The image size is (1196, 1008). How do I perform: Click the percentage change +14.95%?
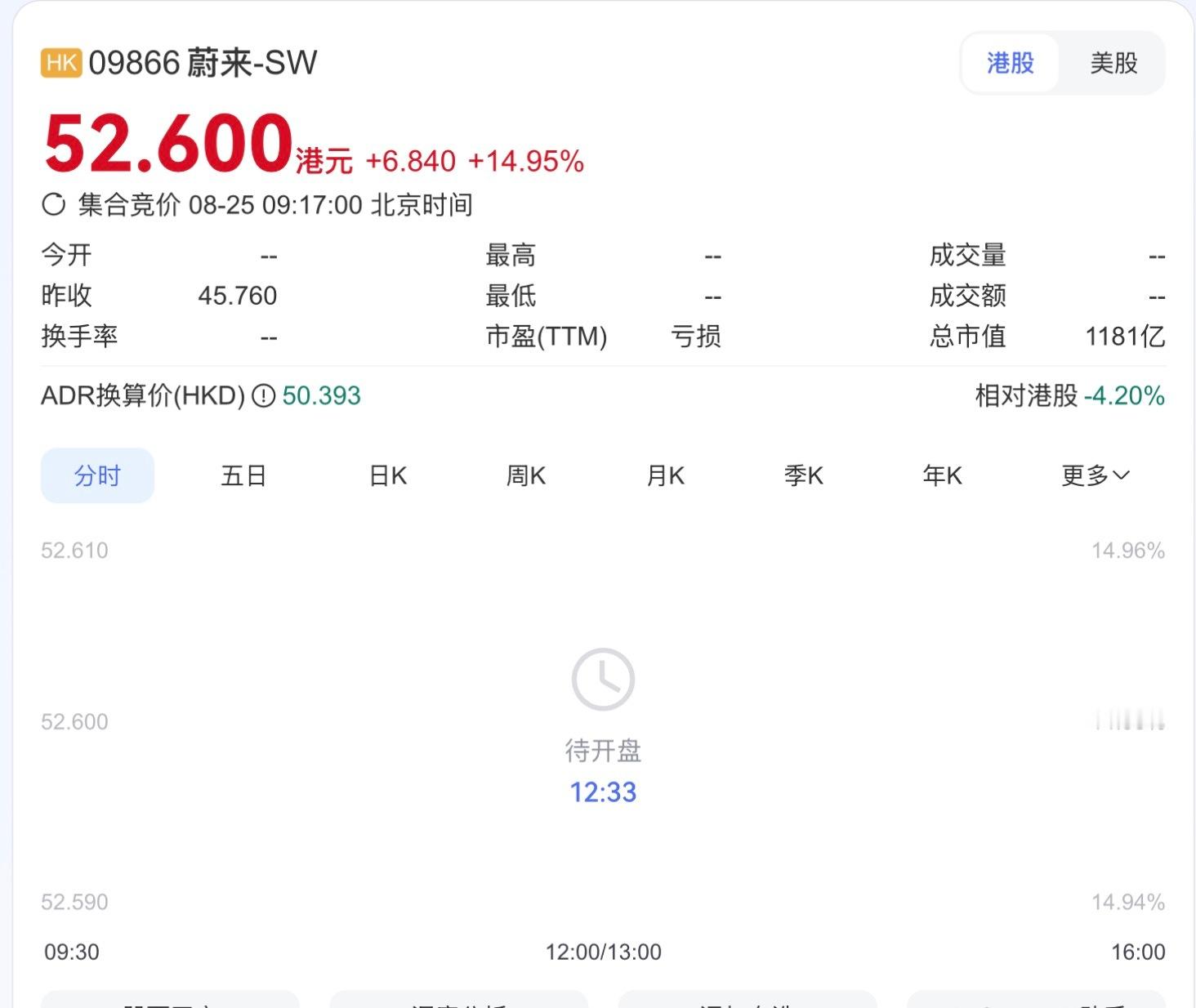pos(526,162)
